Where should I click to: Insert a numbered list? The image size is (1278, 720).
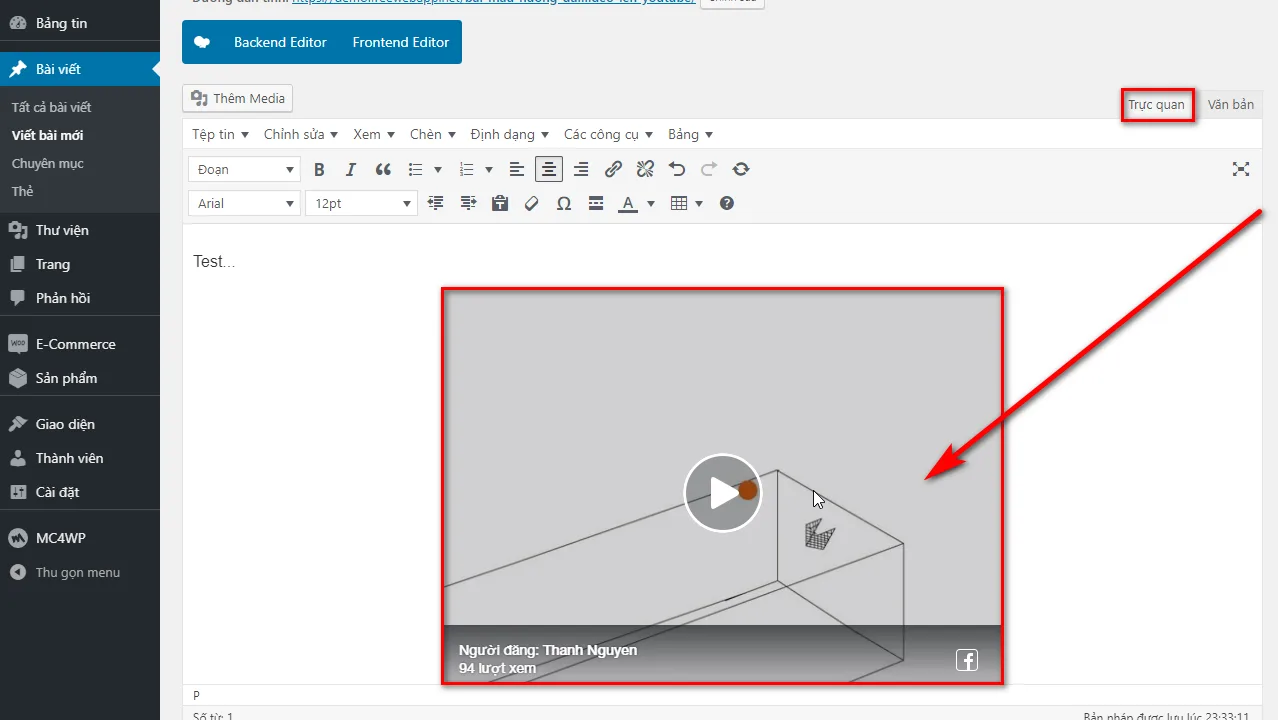(x=466, y=170)
